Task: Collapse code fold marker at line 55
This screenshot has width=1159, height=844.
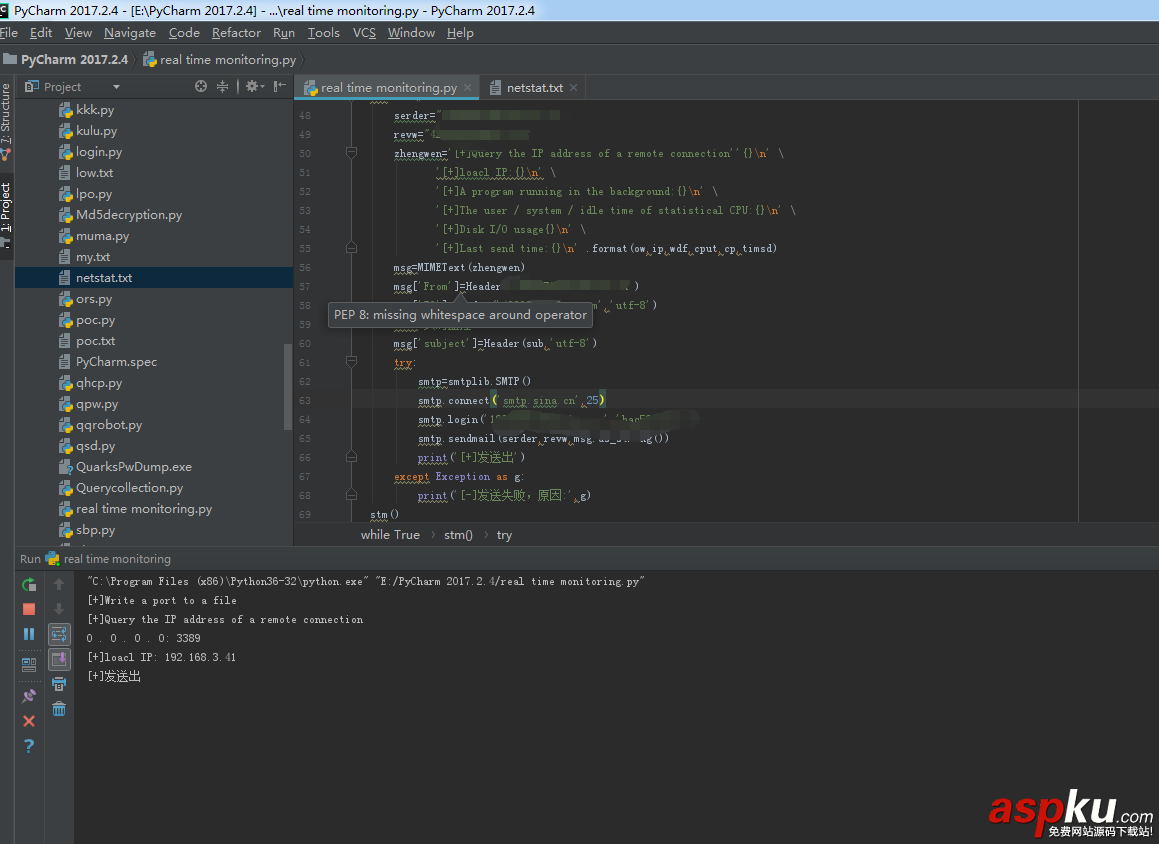Action: (351, 248)
